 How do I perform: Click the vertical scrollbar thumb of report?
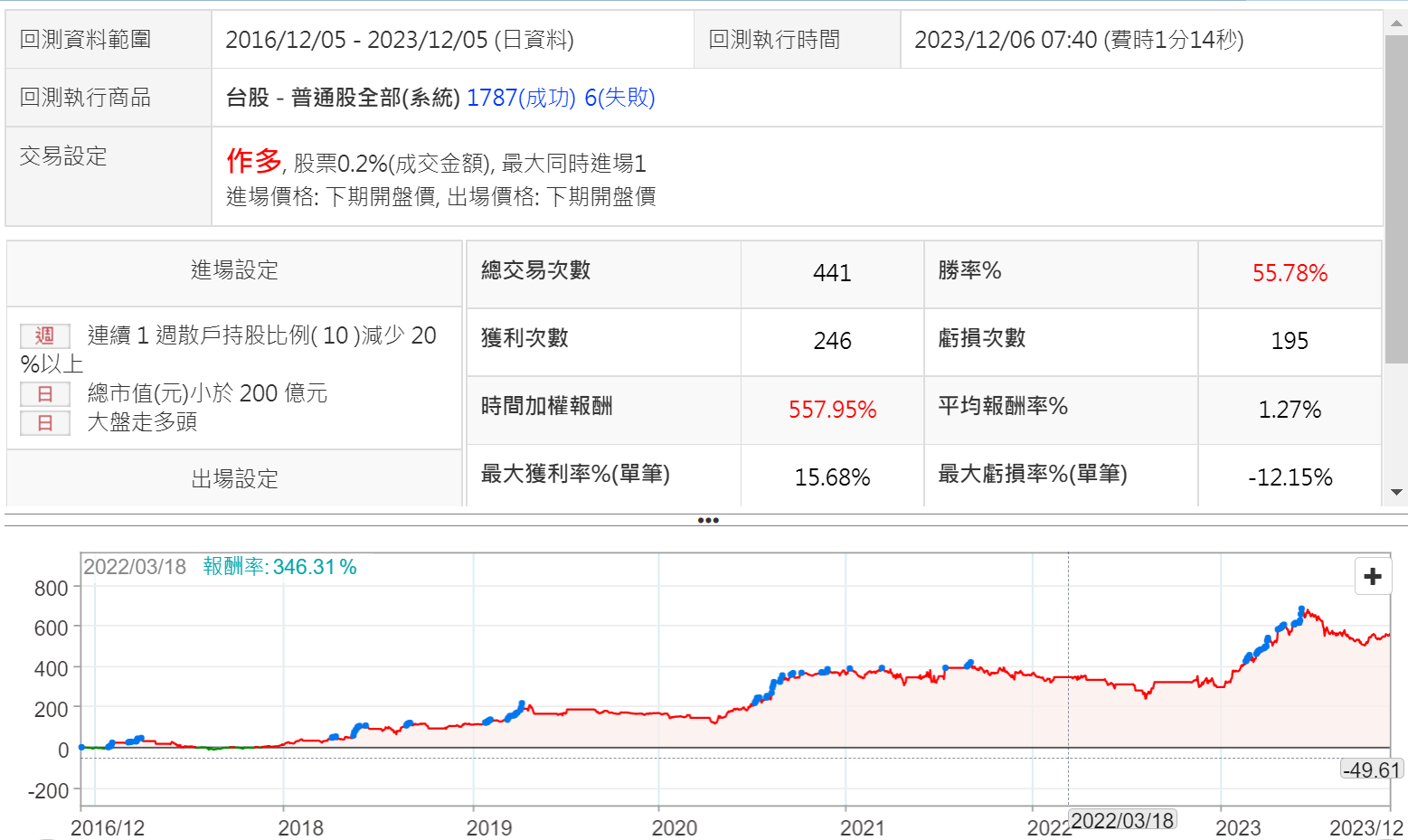[x=1396, y=199]
